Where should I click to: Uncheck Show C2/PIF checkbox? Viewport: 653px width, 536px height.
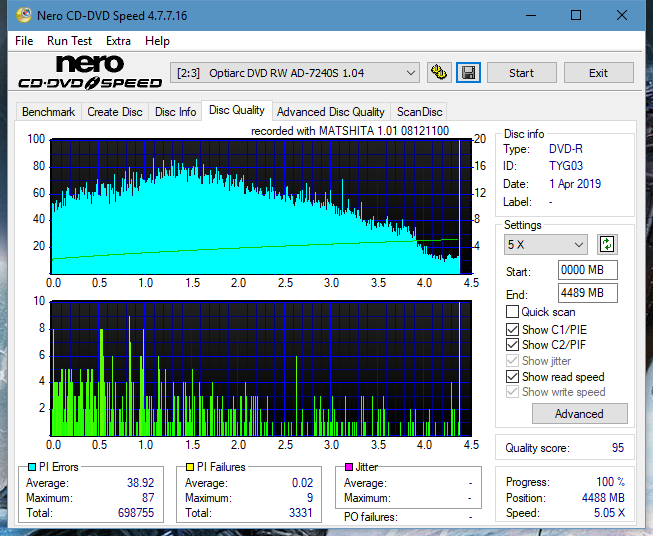click(512, 344)
